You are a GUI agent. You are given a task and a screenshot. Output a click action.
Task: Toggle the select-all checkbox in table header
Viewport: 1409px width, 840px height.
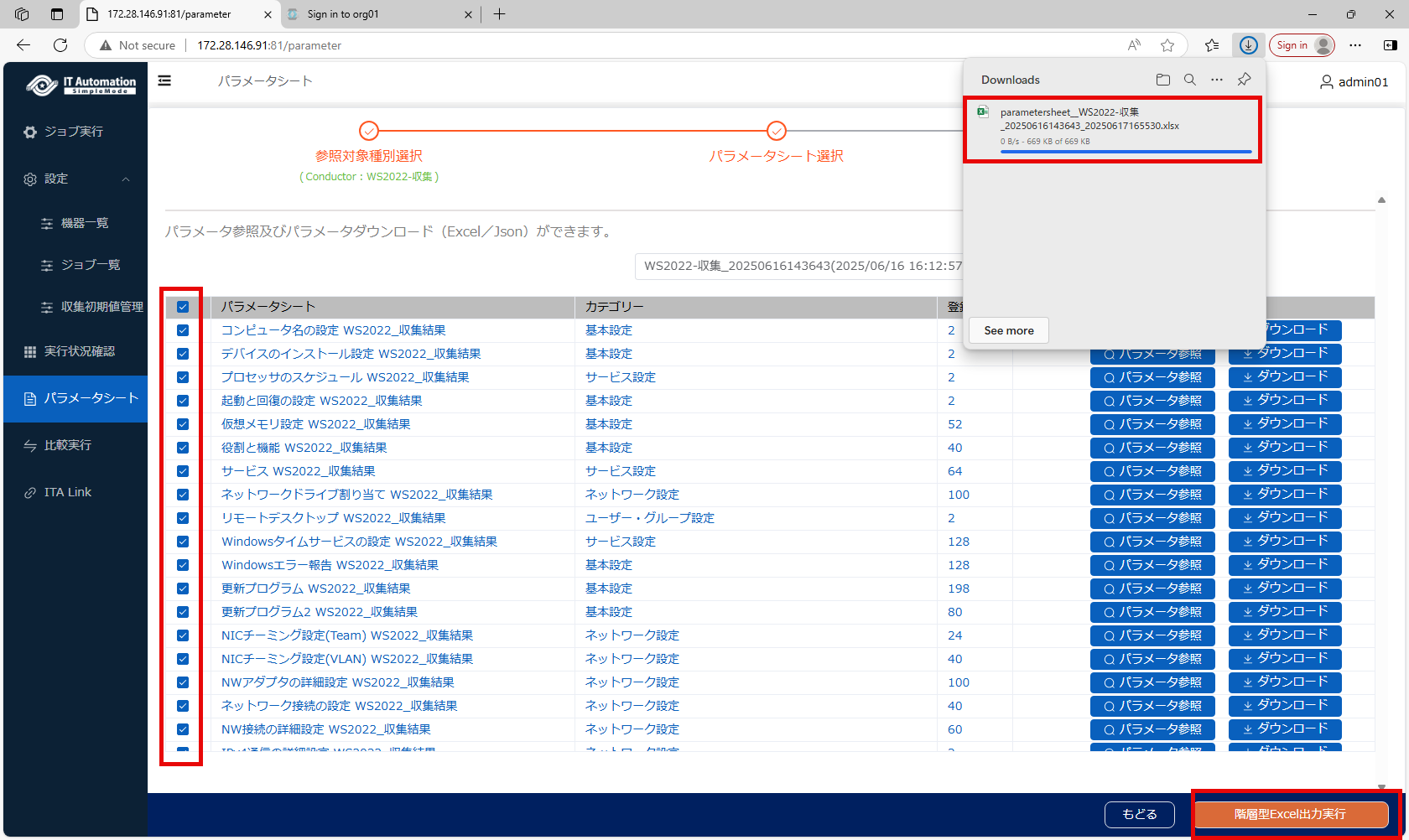[x=183, y=307]
